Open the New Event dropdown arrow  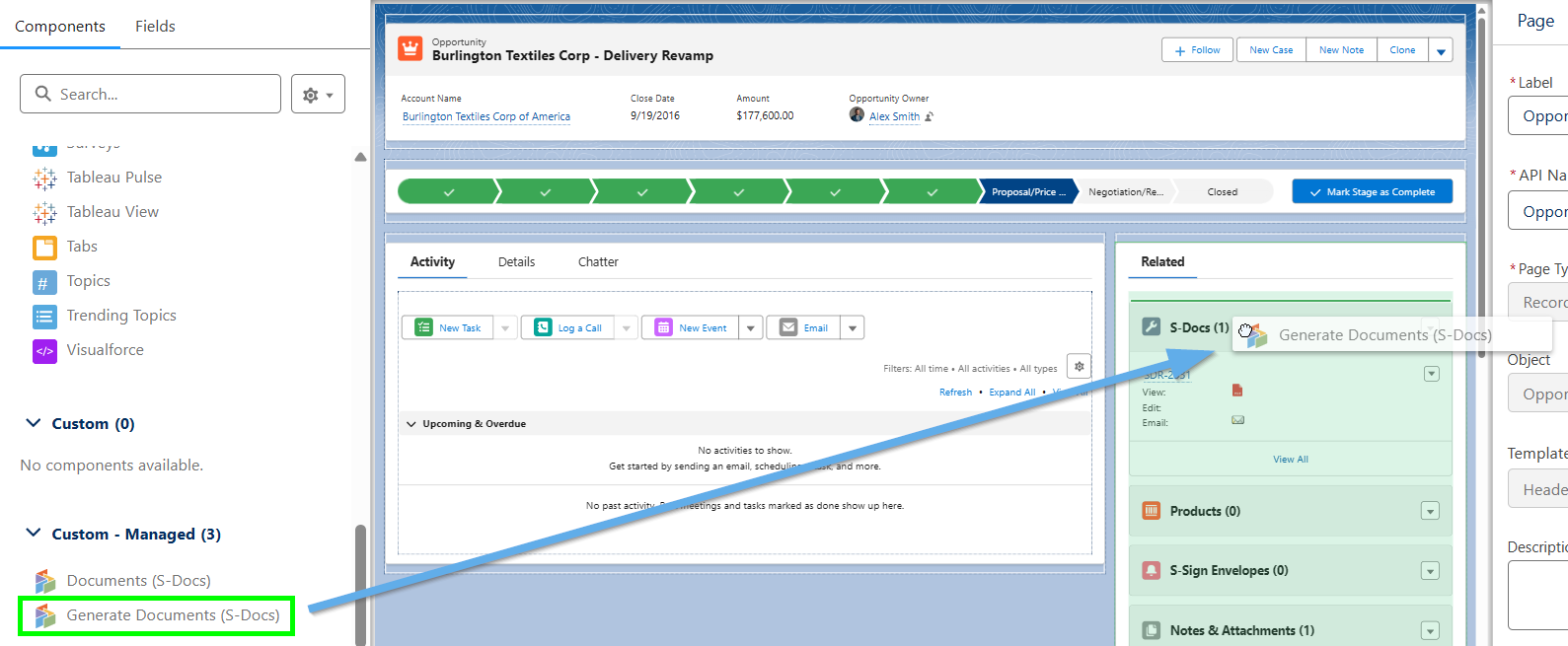click(x=751, y=328)
